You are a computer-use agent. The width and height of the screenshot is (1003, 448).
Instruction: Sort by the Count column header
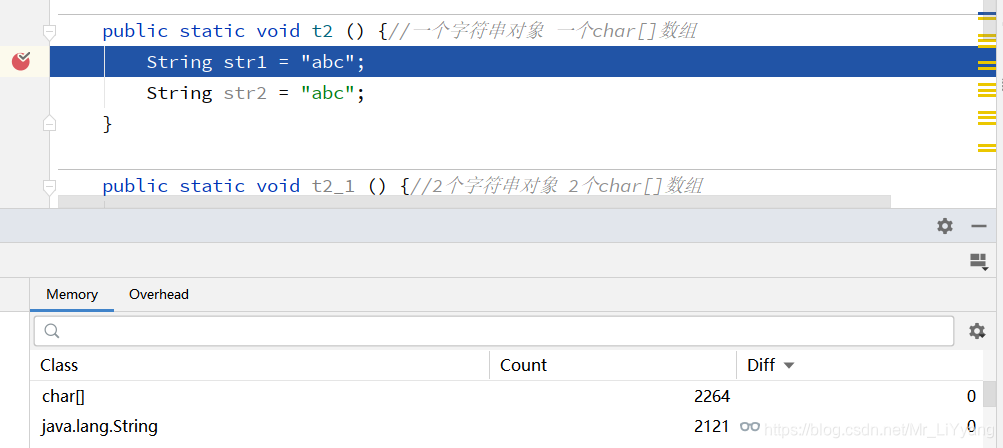point(613,365)
